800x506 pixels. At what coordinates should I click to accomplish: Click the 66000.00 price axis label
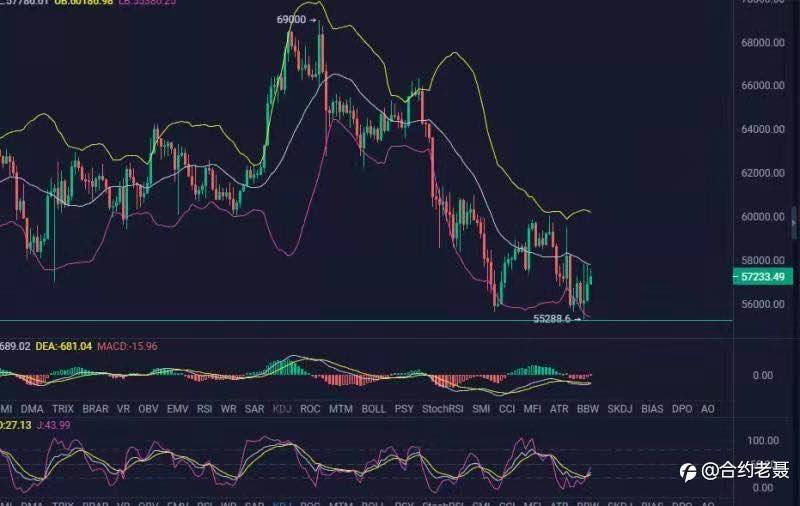[763, 85]
